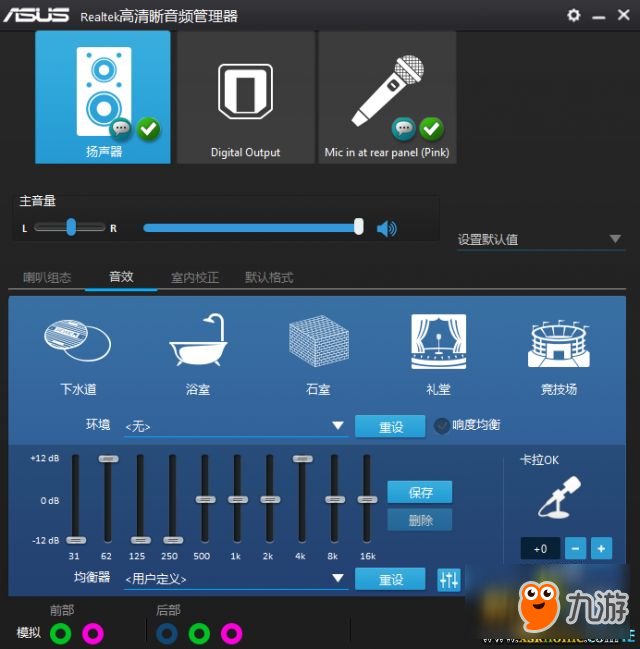Click the 125 Hz equalizer band slider
This screenshot has width=640, height=649.
[140, 540]
